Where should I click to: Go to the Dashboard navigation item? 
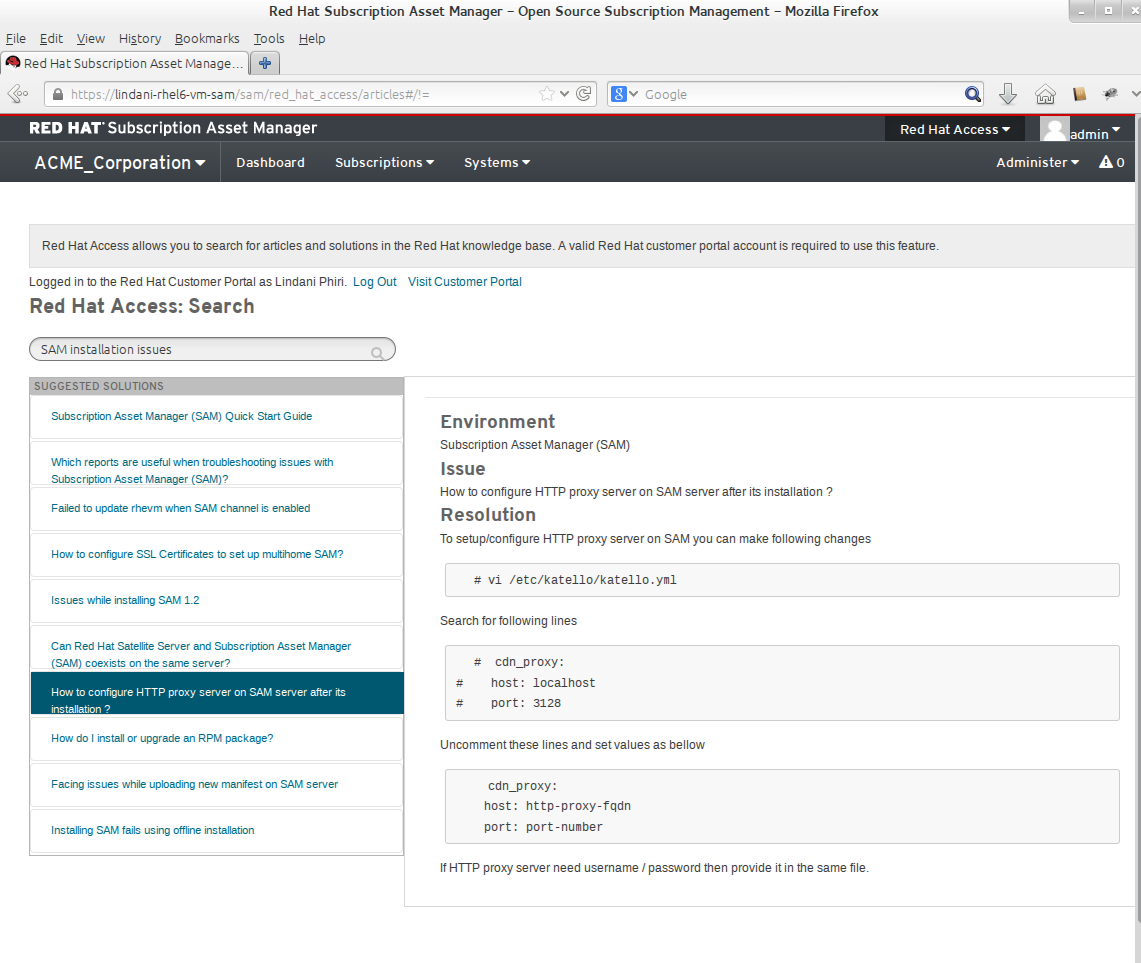270,162
